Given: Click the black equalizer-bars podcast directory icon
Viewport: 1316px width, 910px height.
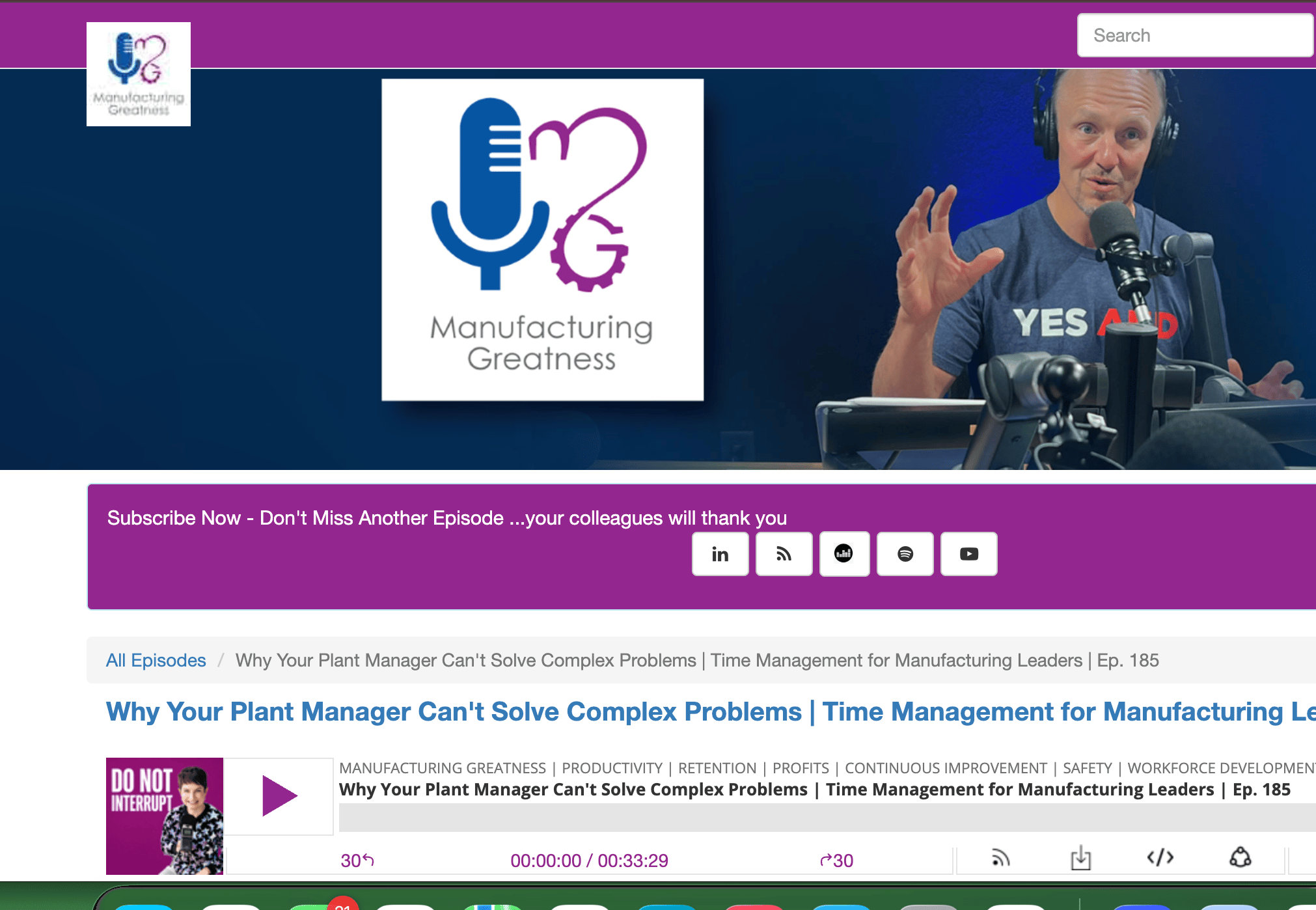Looking at the screenshot, I should pos(844,554).
